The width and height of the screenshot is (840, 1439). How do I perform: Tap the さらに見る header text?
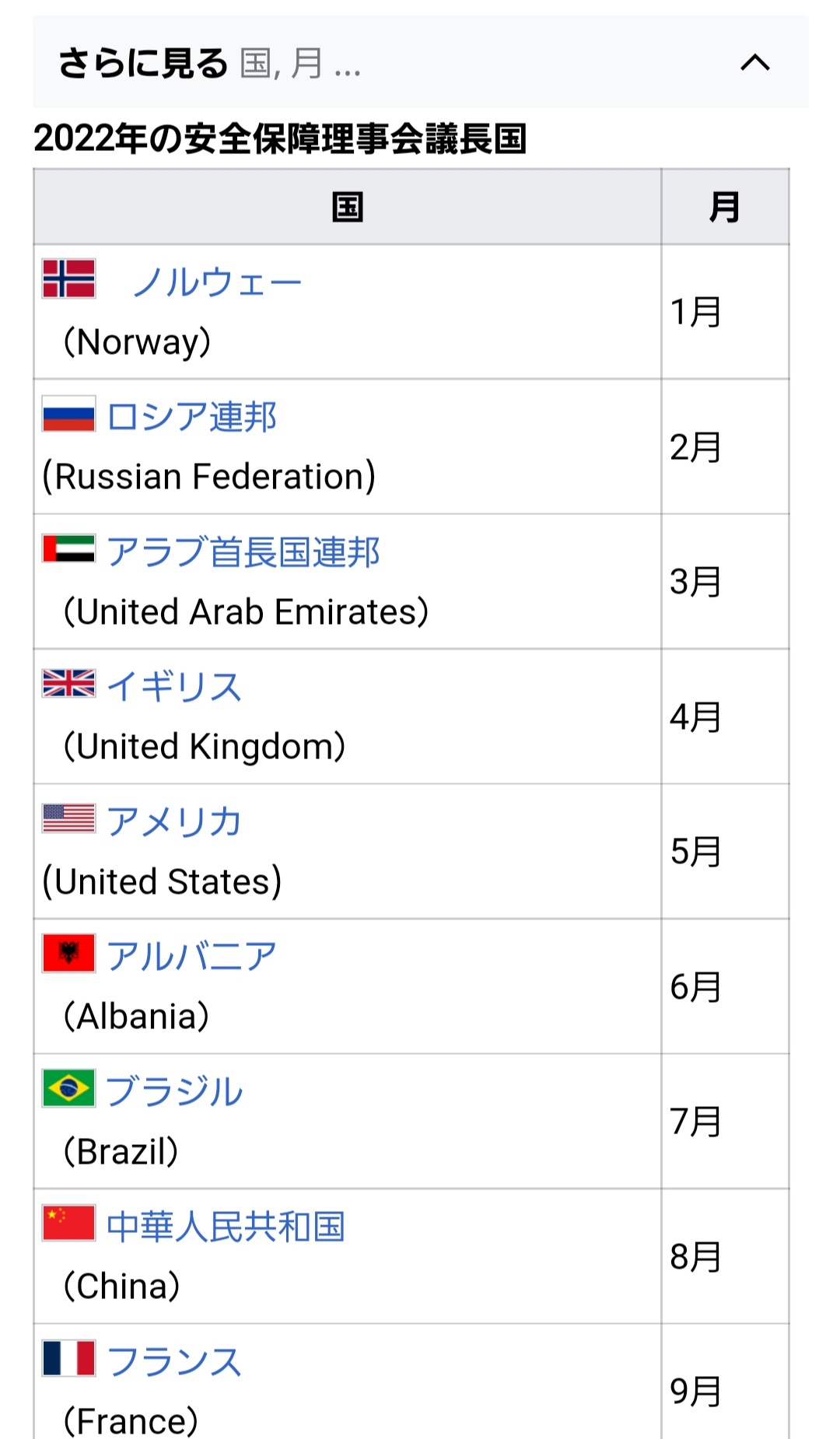(143, 62)
